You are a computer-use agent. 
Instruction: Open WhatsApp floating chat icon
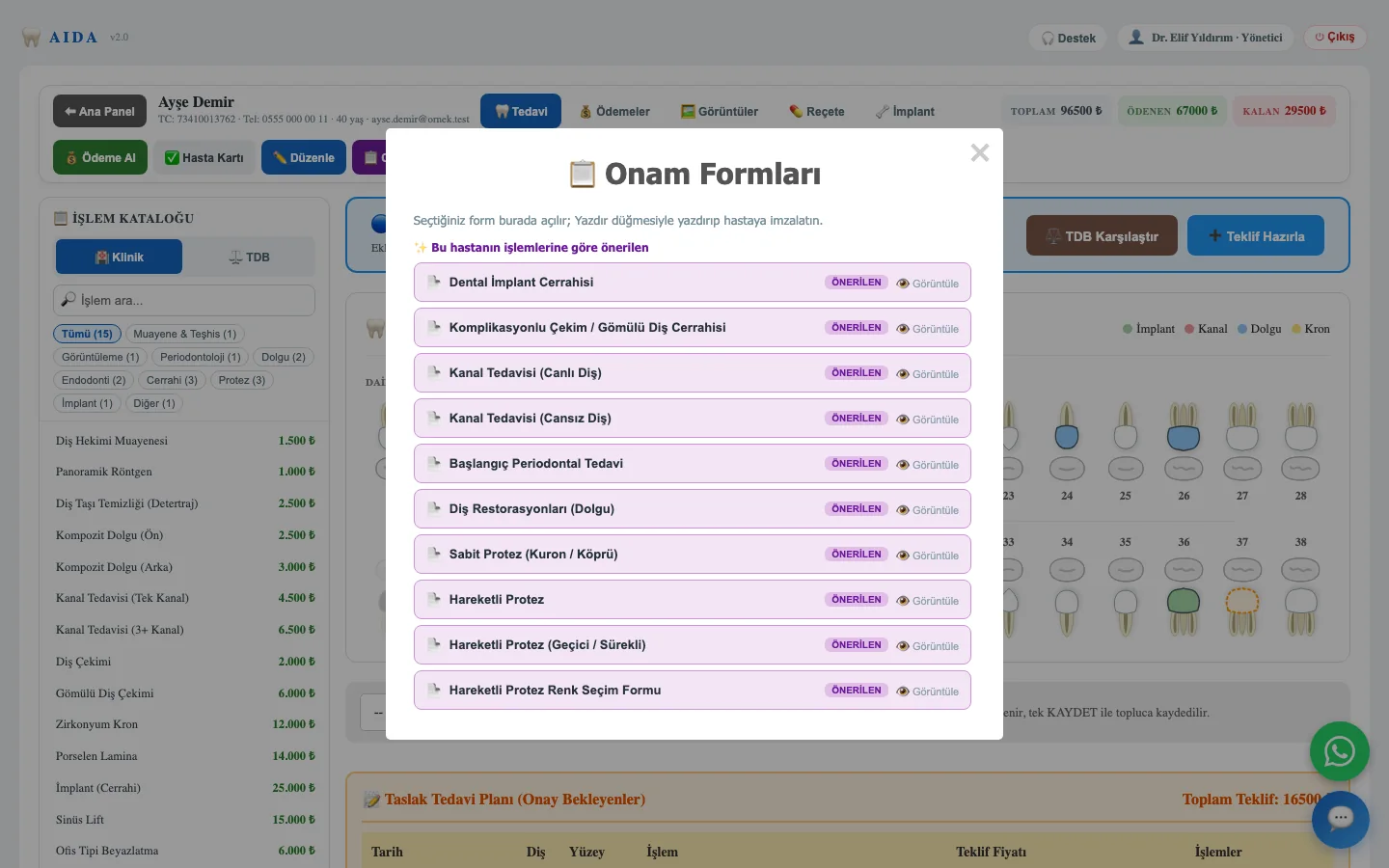click(1339, 751)
